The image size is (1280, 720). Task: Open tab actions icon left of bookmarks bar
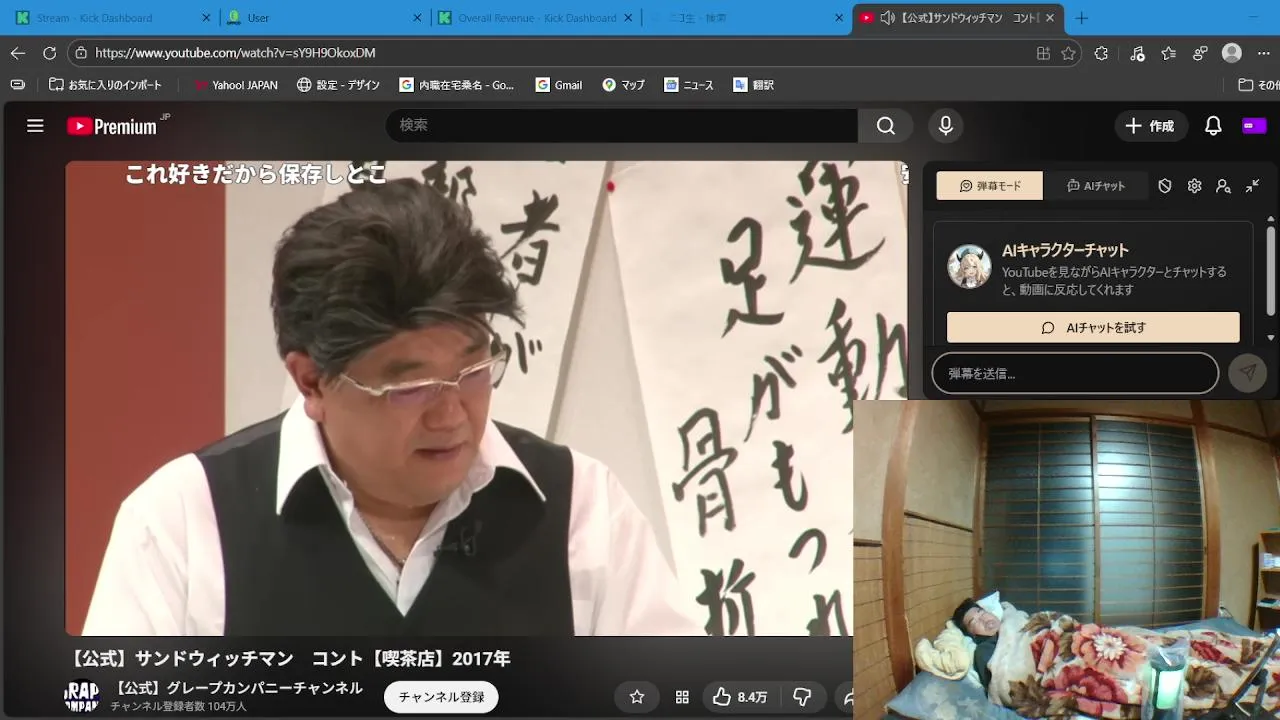(17, 85)
